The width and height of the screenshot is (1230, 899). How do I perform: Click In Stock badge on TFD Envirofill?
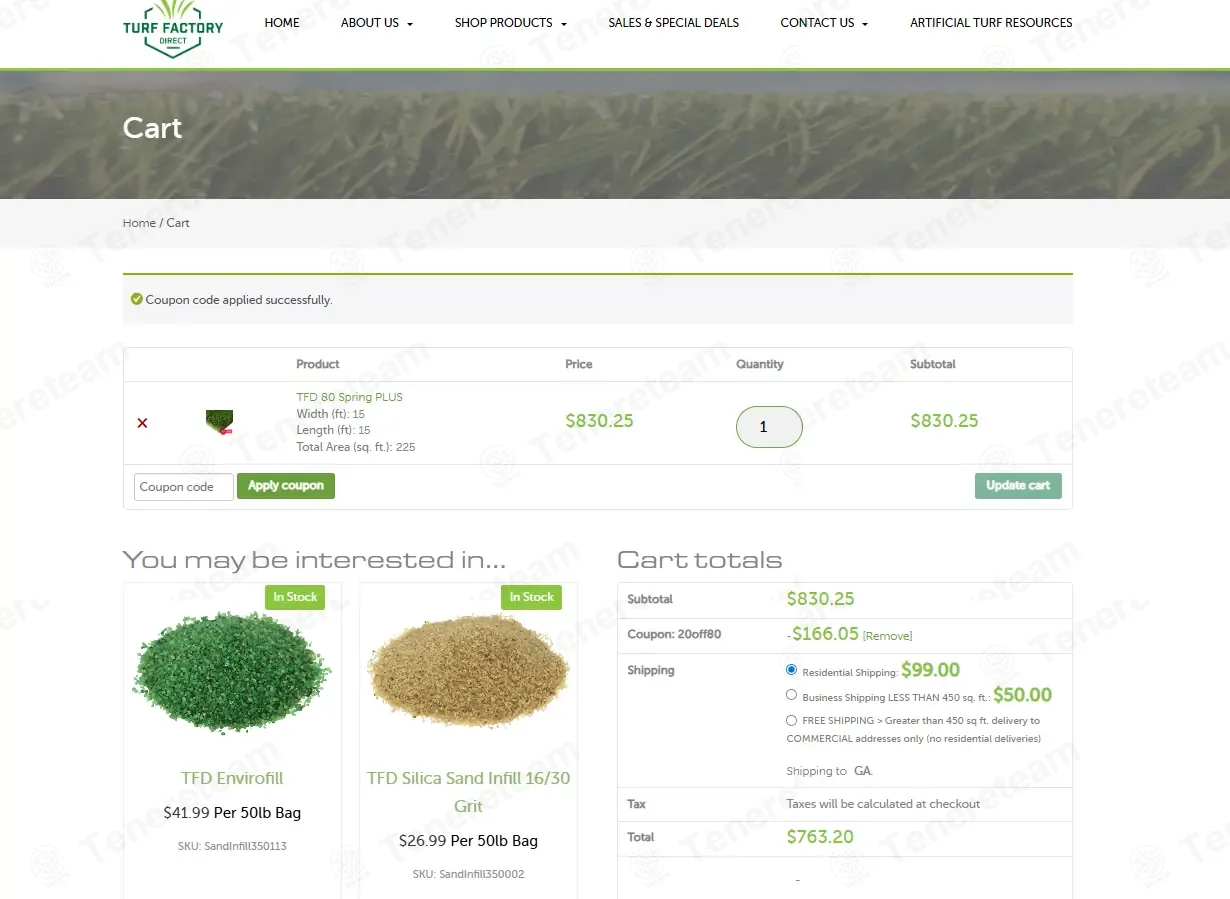[x=295, y=597]
